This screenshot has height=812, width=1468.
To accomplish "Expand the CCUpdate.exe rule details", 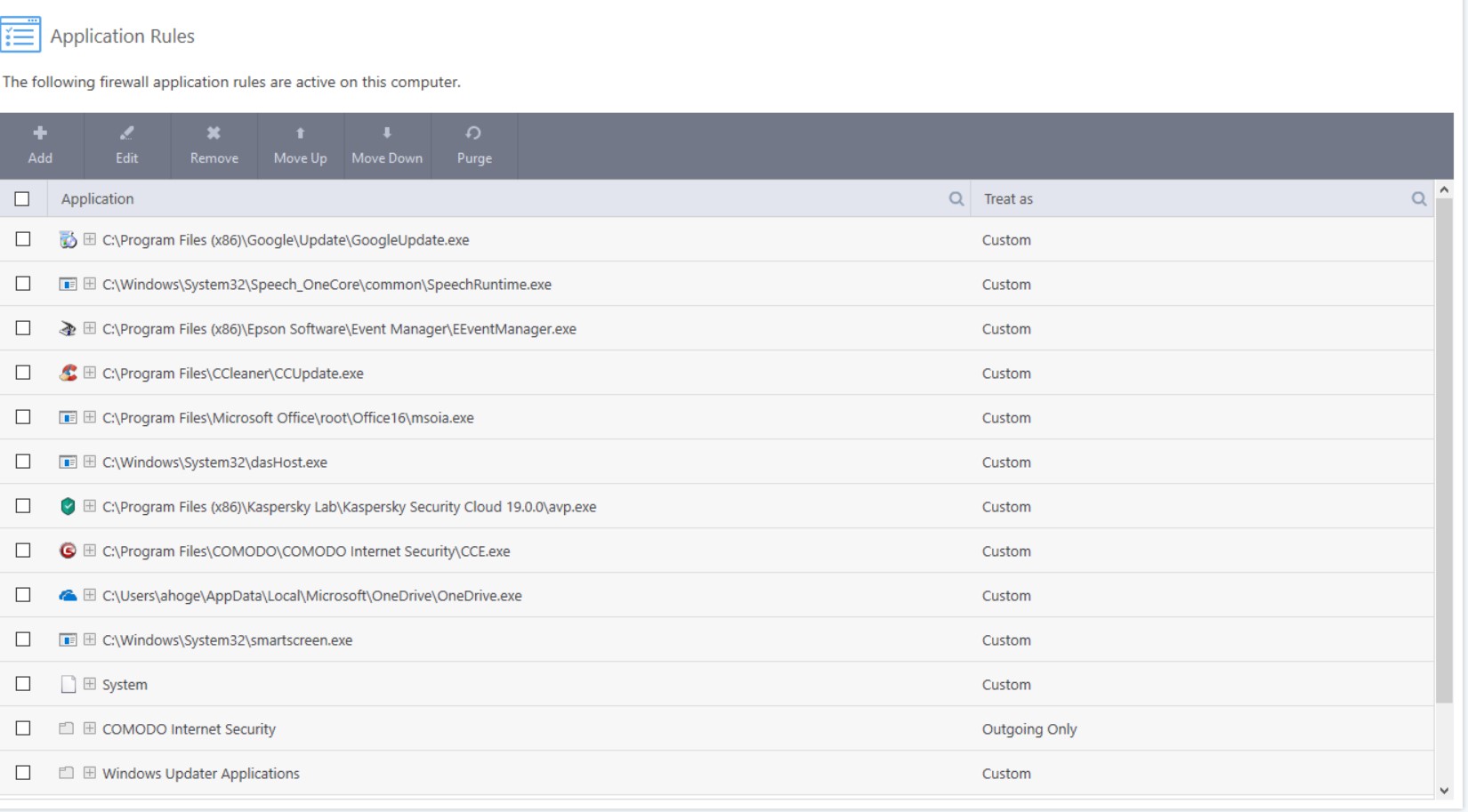I will pyautogui.click(x=90, y=373).
